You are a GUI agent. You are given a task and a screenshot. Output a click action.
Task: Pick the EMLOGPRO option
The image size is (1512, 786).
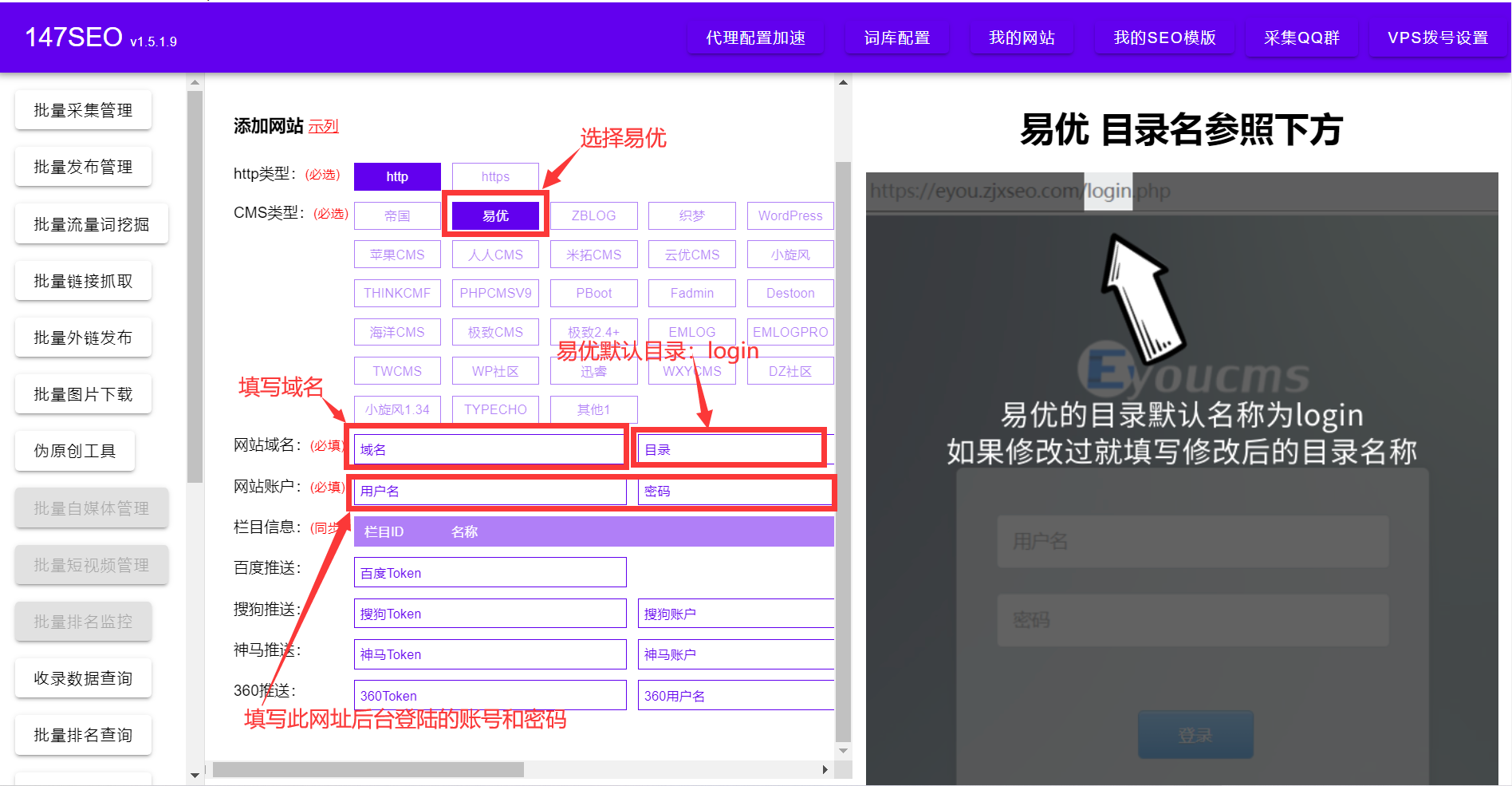coord(790,332)
